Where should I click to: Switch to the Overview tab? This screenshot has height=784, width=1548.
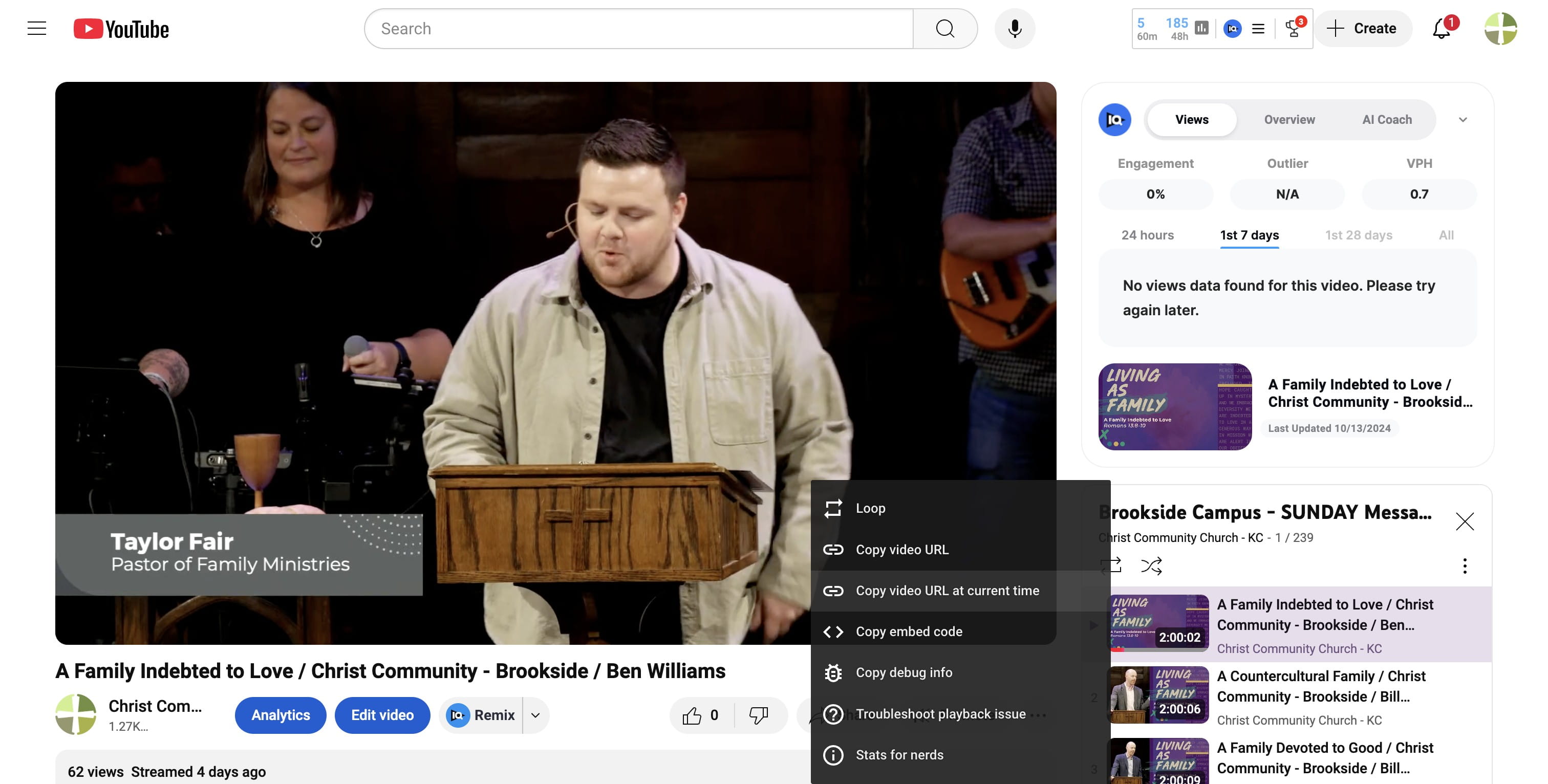(x=1289, y=120)
